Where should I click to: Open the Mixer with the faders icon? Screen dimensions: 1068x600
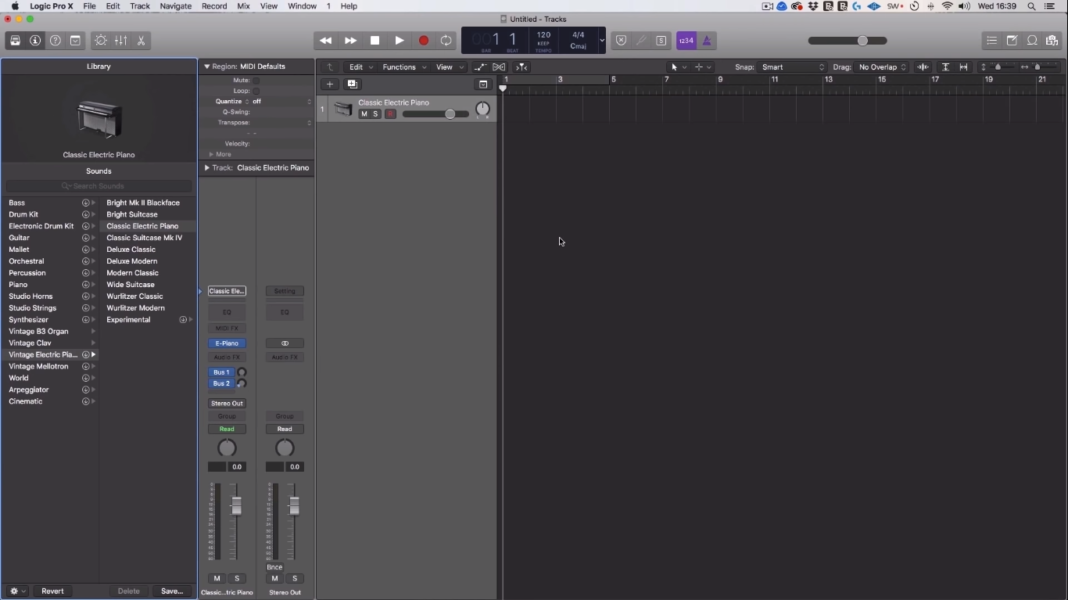(119, 40)
